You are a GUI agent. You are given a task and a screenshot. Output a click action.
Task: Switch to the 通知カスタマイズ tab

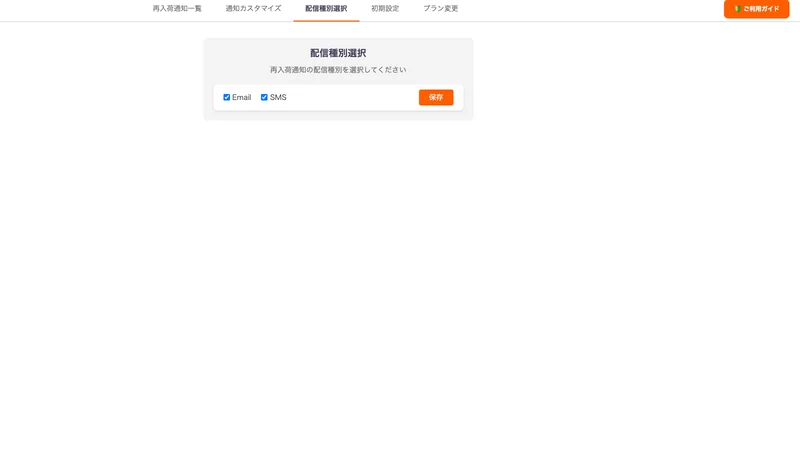pos(254,9)
